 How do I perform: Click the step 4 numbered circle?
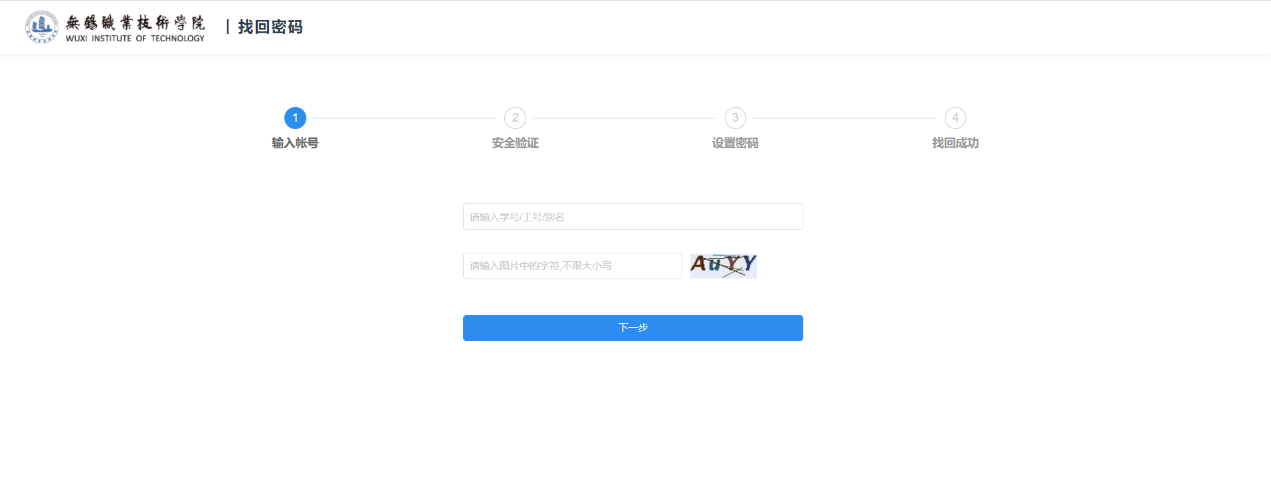tap(955, 118)
